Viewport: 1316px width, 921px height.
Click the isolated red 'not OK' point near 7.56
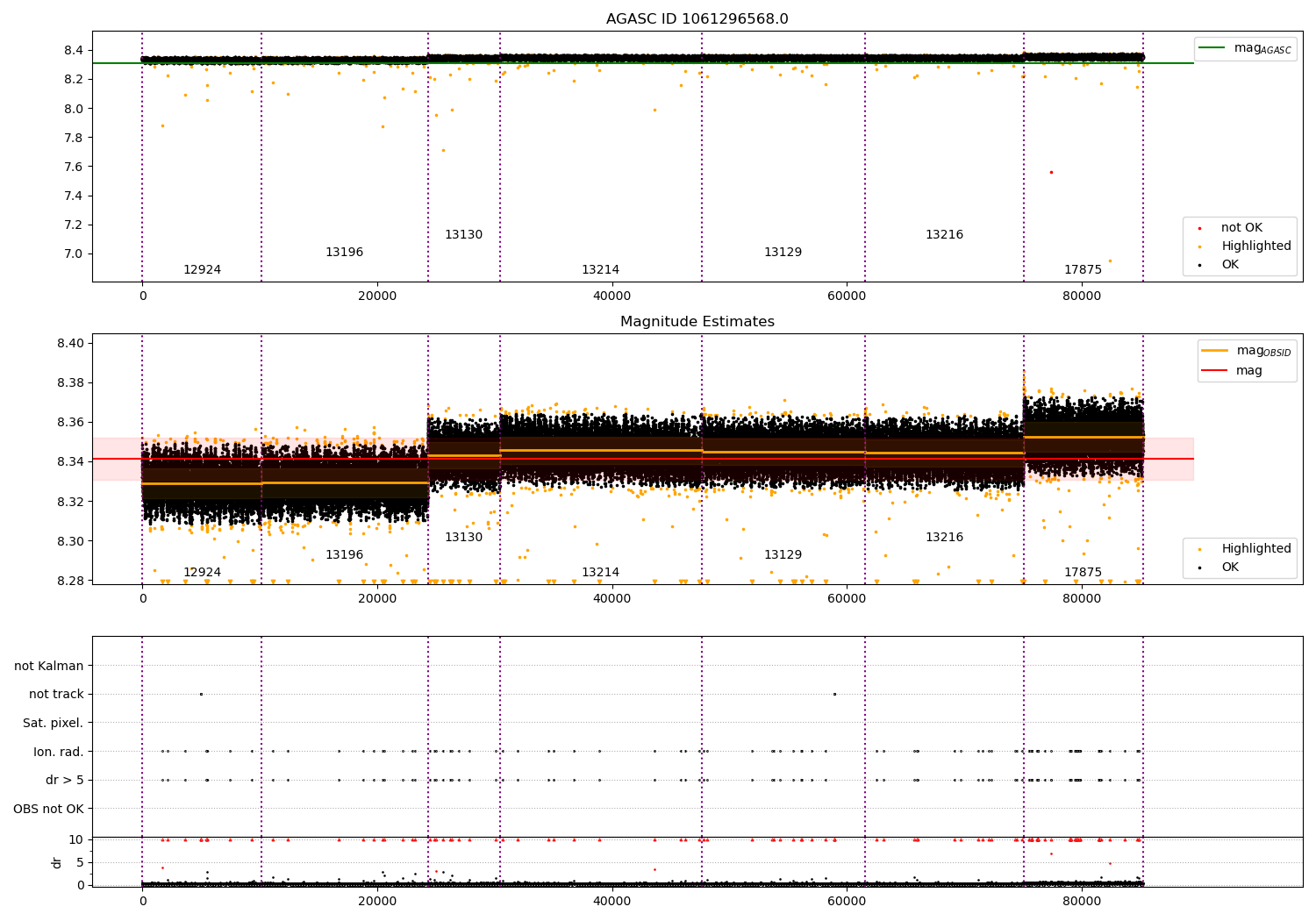point(1051,172)
